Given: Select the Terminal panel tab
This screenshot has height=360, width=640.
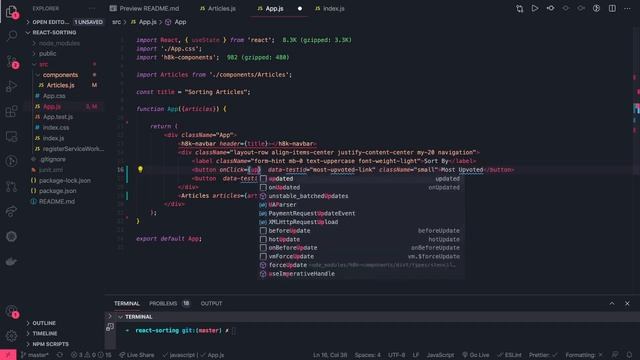Looking at the screenshot, I should point(127,303).
